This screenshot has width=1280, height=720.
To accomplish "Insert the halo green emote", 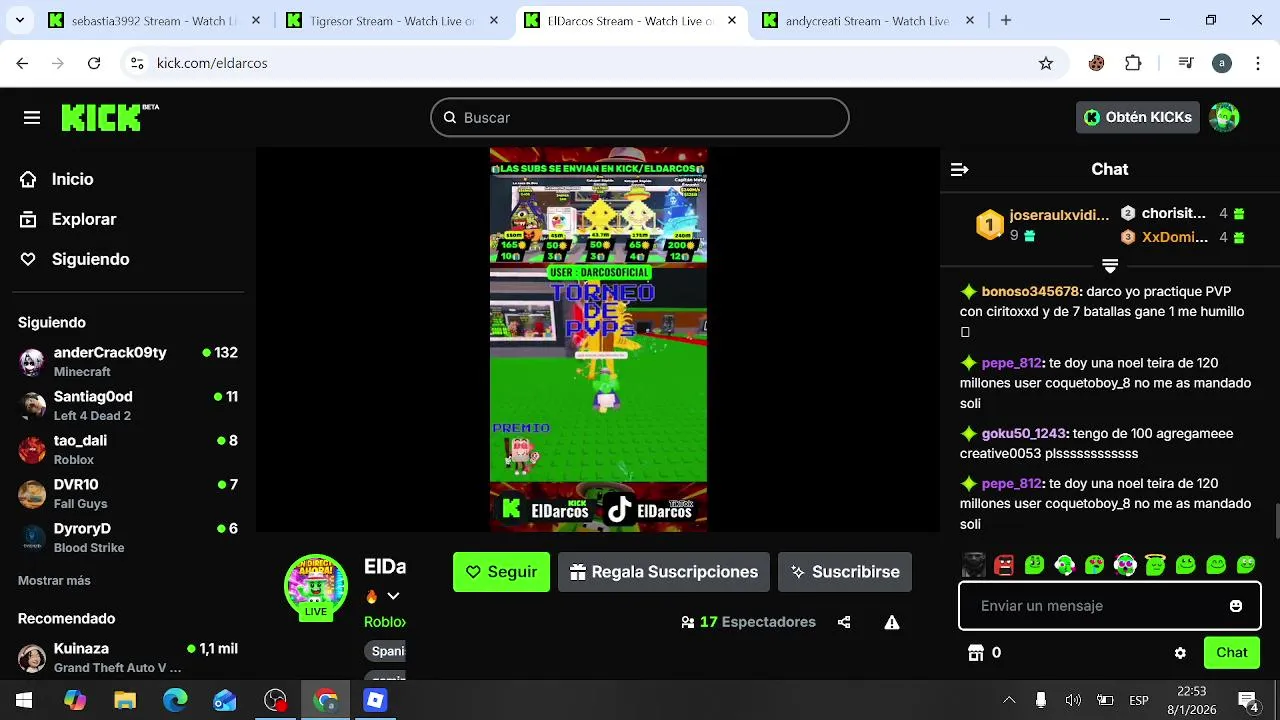I will pyautogui.click(x=1155, y=565).
